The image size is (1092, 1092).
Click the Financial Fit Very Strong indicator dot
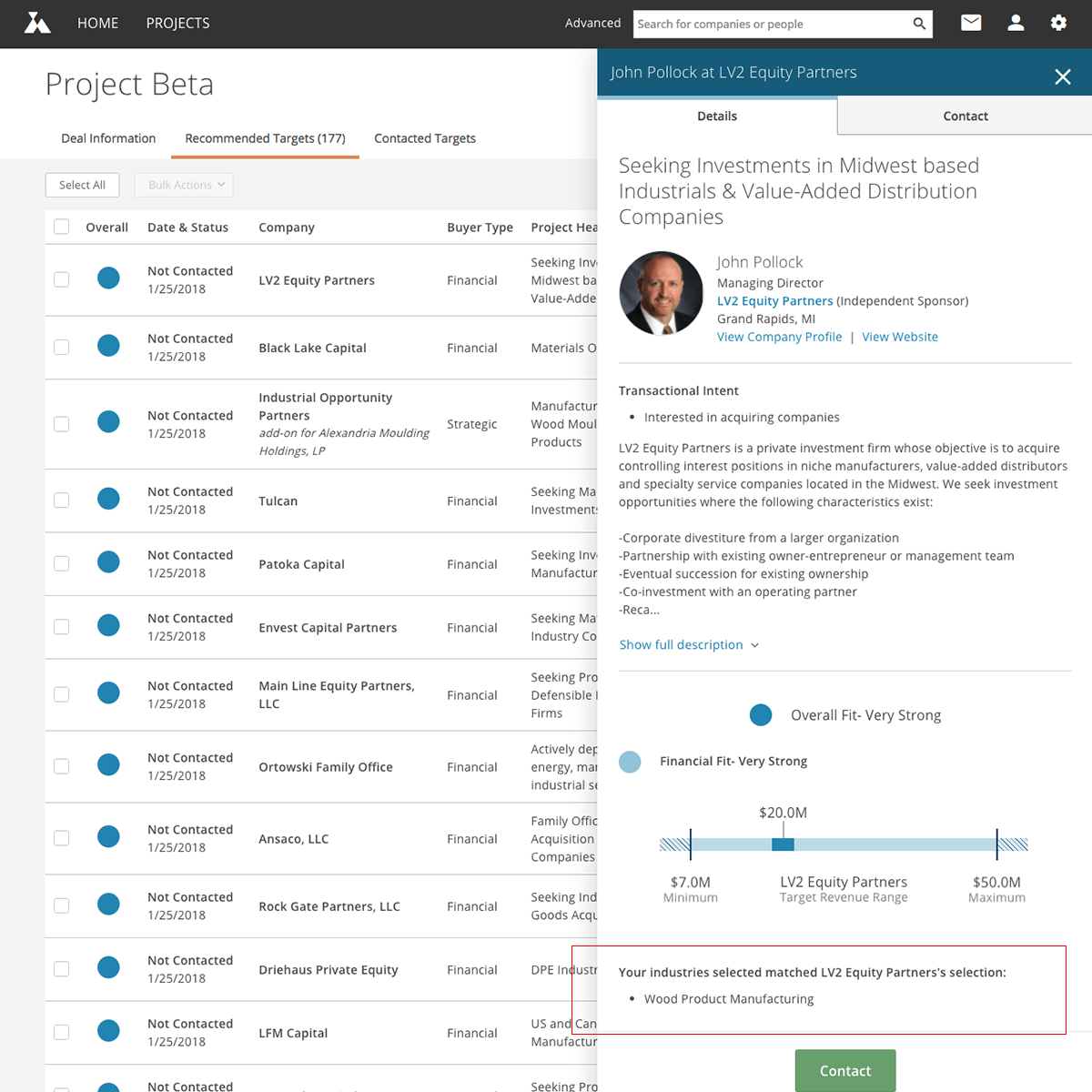click(630, 762)
